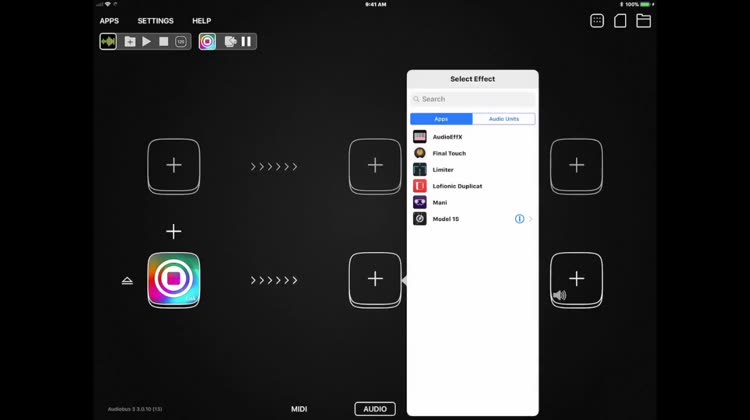Add another input with small plus sign
The height and width of the screenshot is (420, 750).
pyautogui.click(x=174, y=232)
